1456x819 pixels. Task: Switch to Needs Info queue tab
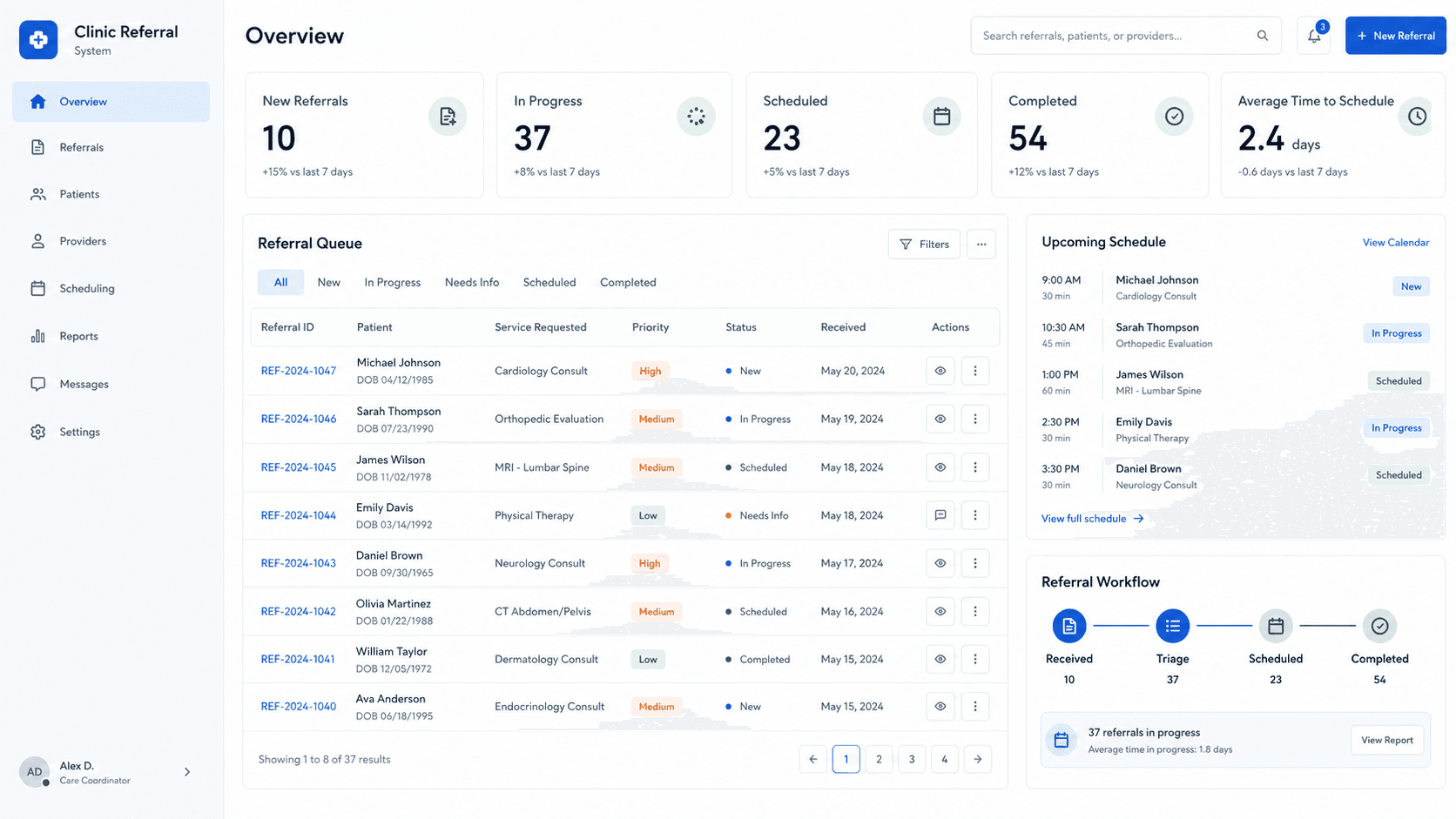pos(472,282)
